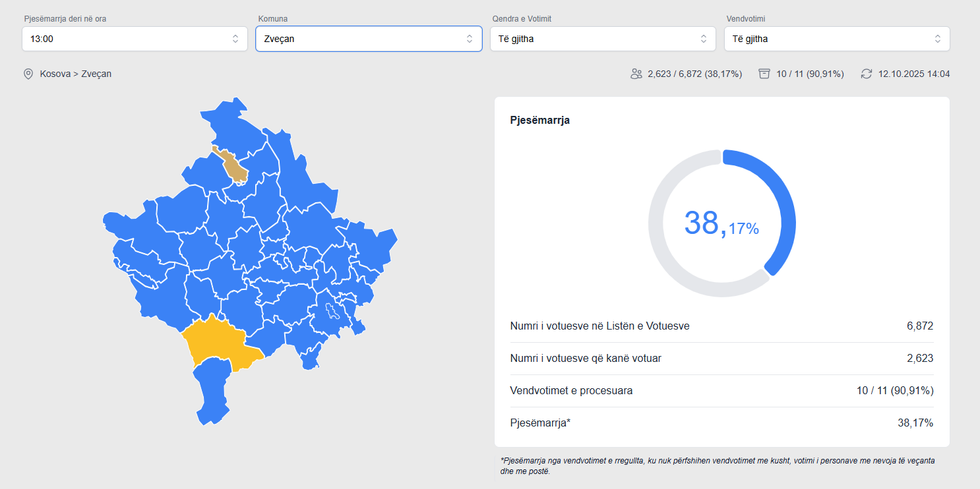980x489 pixels.
Task: Expand the Vendvotimi dropdown
Action: tap(837, 39)
